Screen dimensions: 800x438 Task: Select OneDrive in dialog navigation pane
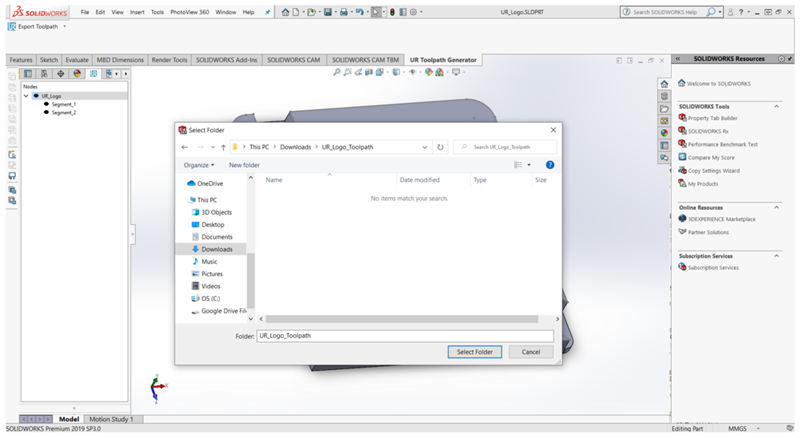tap(210, 183)
